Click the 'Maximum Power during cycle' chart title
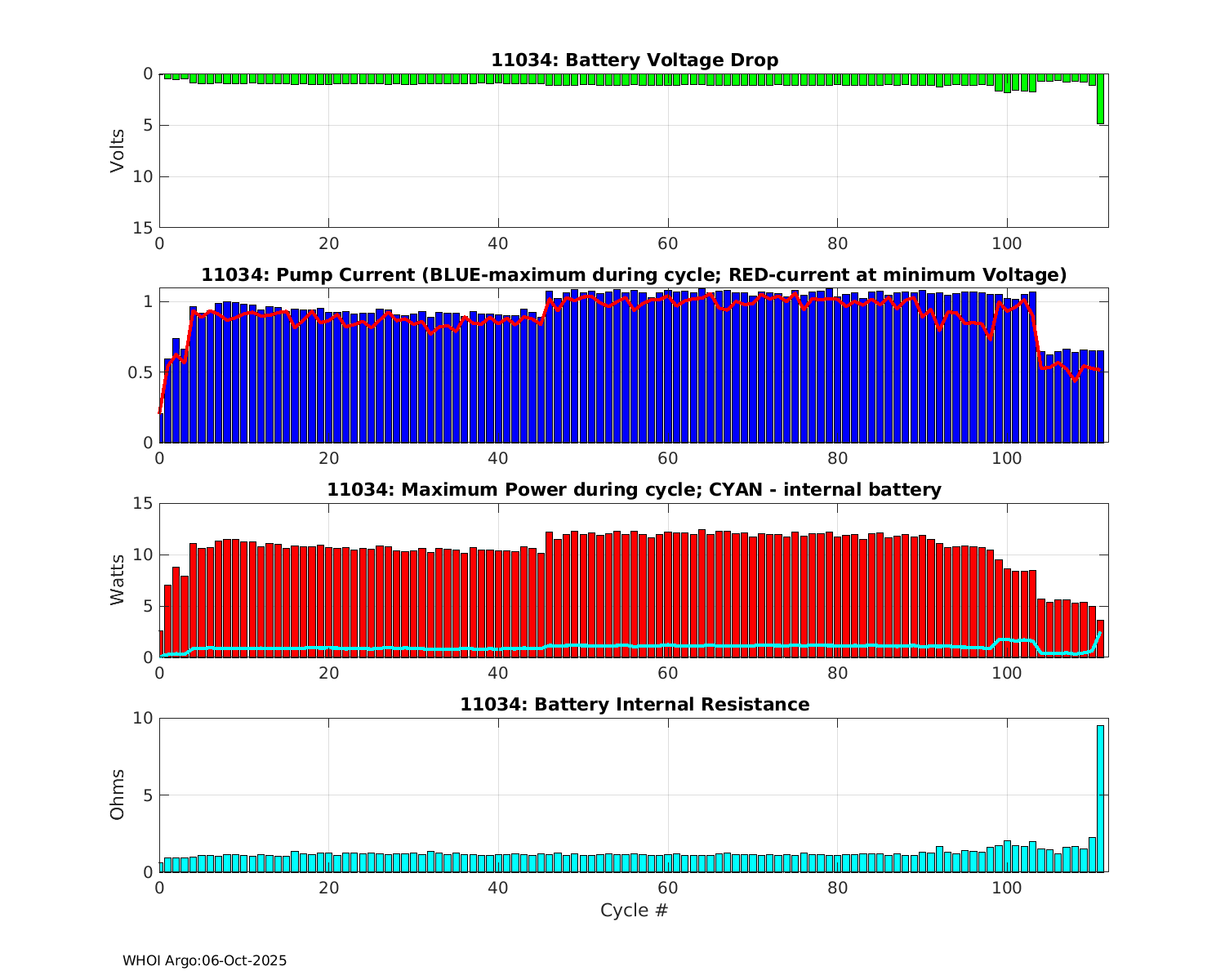Screen dimensions: 1225x980 tap(635, 490)
